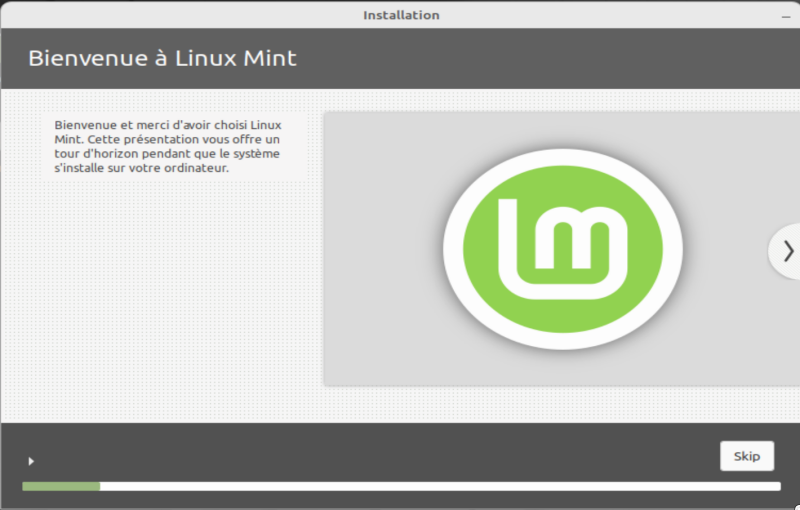Screen dimensions: 800x510
Task: Click the 'Installation' window title
Action: (x=401, y=15)
